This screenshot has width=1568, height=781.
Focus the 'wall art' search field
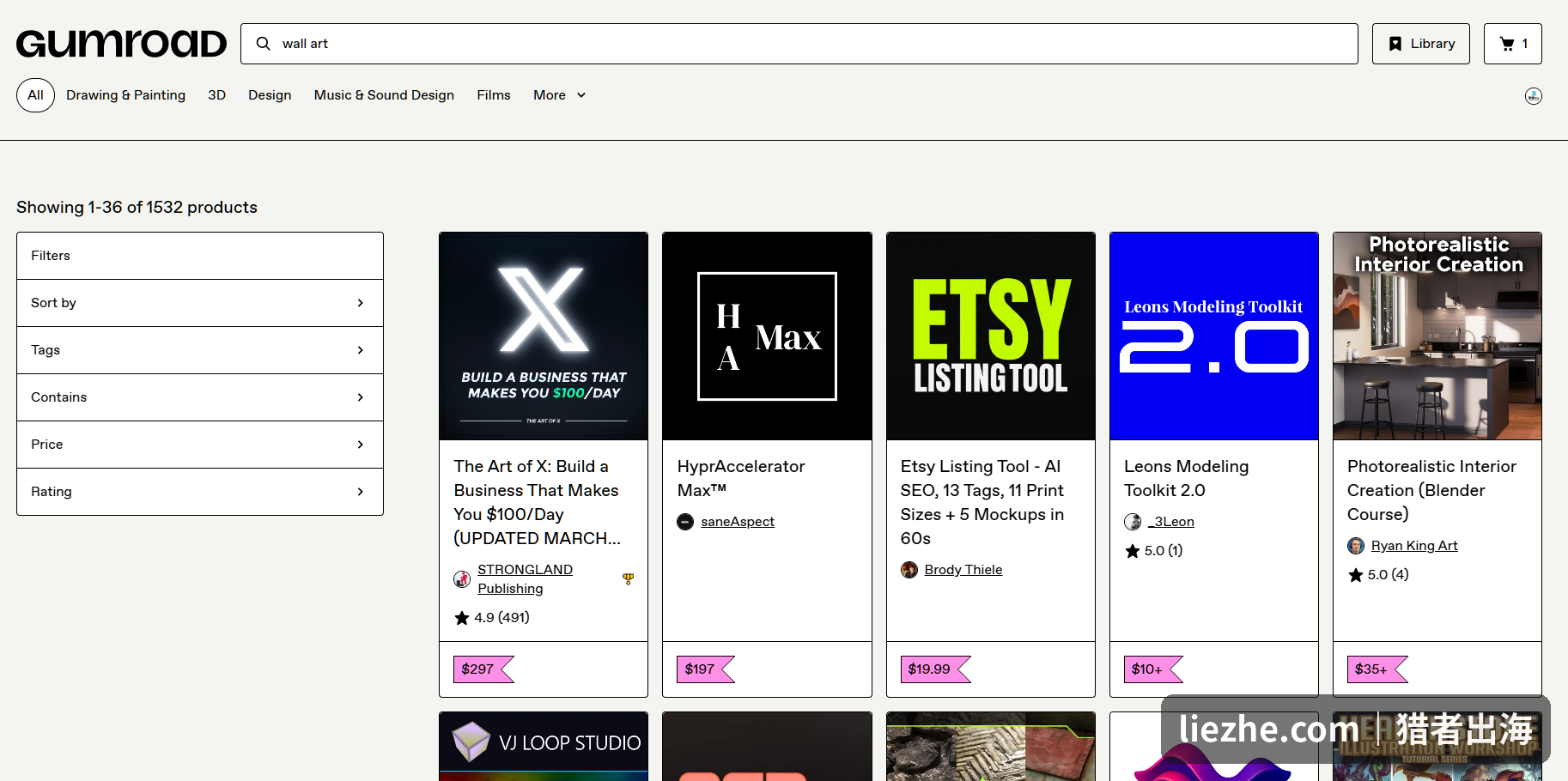click(799, 44)
